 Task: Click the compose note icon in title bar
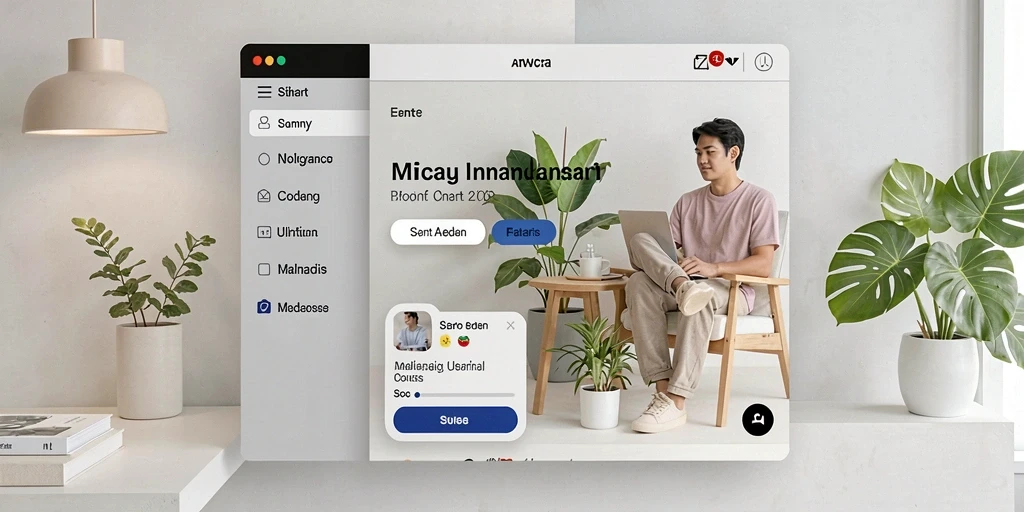(701, 62)
